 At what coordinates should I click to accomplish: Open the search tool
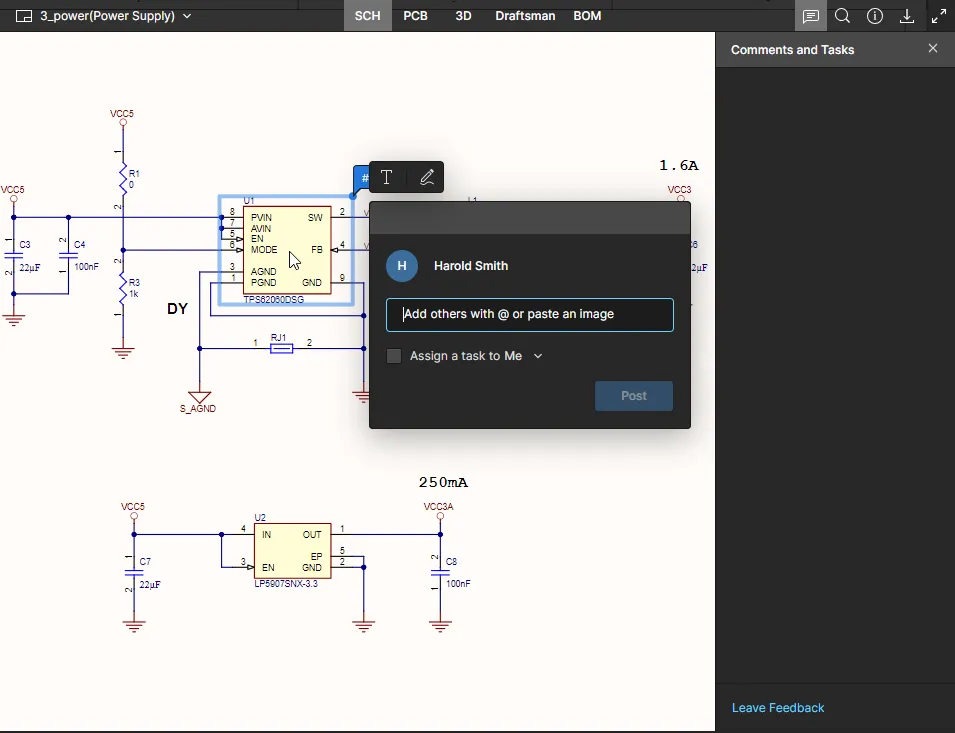tap(842, 16)
